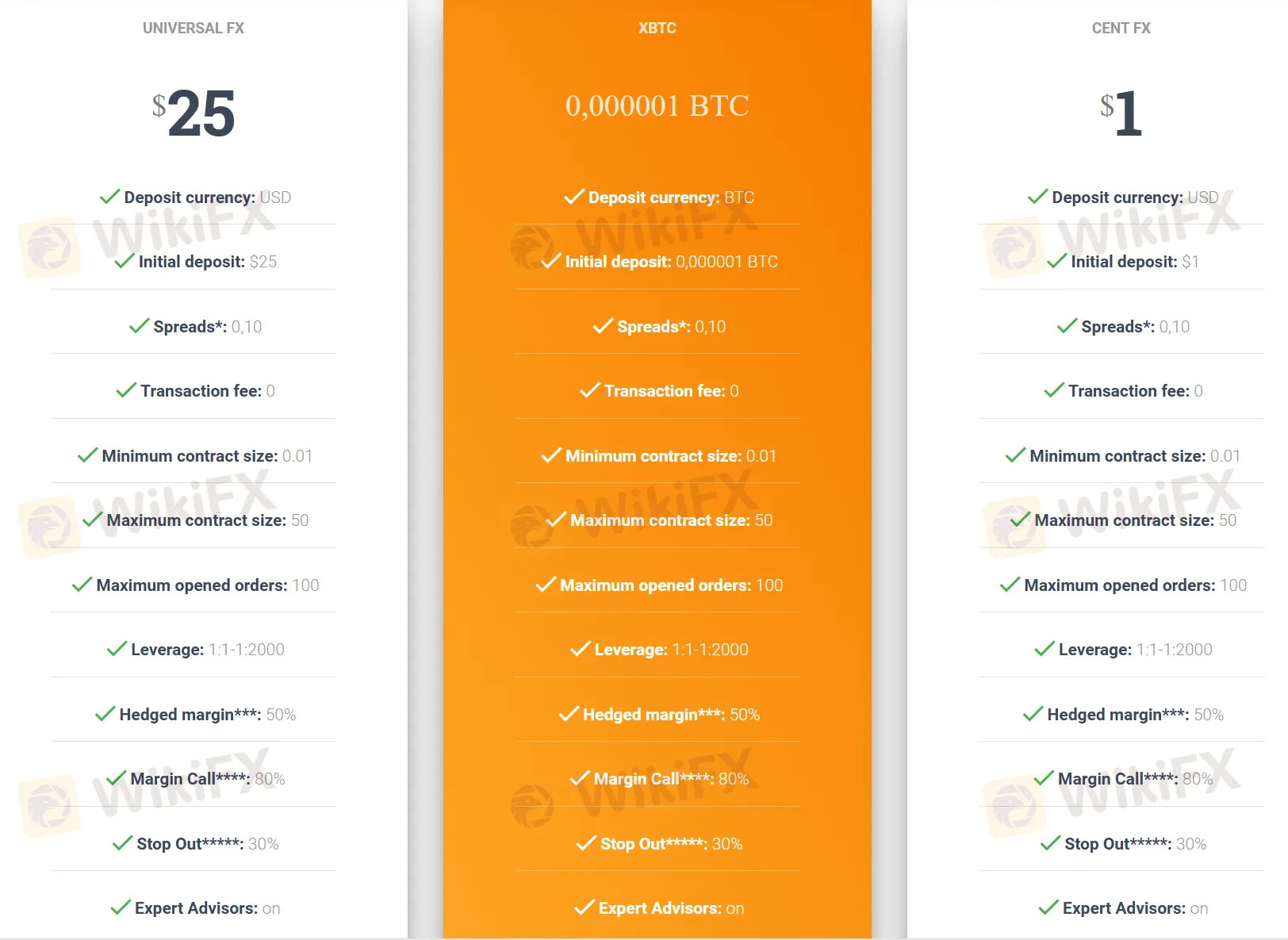Image resolution: width=1288 pixels, height=940 pixels.
Task: Click Cent FX Maximum opened orders checkmark
Action: (1010, 585)
